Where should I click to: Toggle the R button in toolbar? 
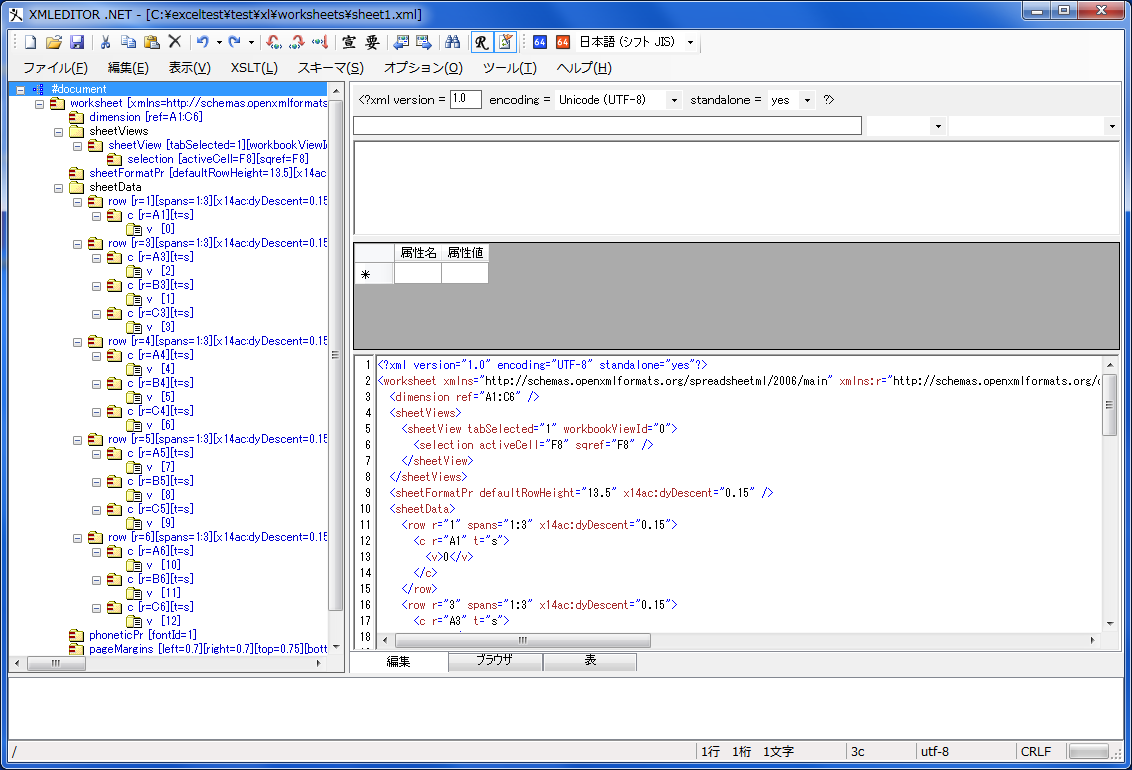(482, 42)
